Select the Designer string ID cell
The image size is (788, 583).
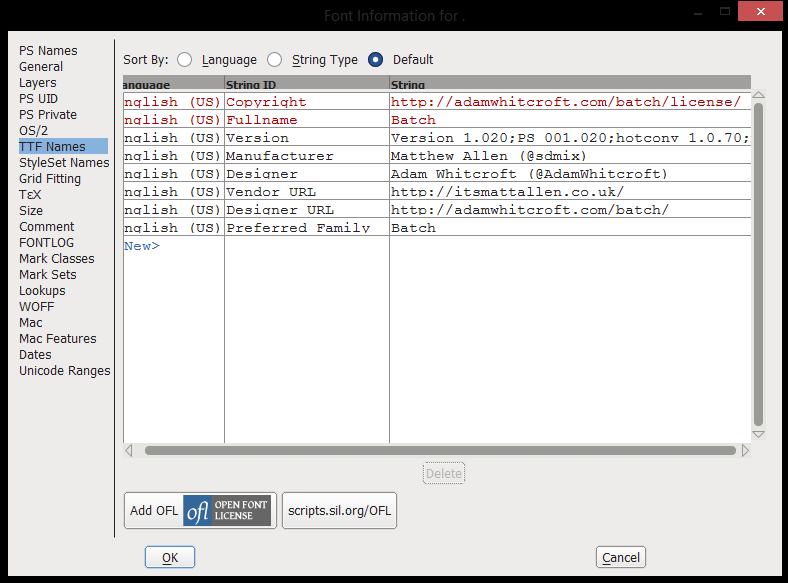pos(307,174)
